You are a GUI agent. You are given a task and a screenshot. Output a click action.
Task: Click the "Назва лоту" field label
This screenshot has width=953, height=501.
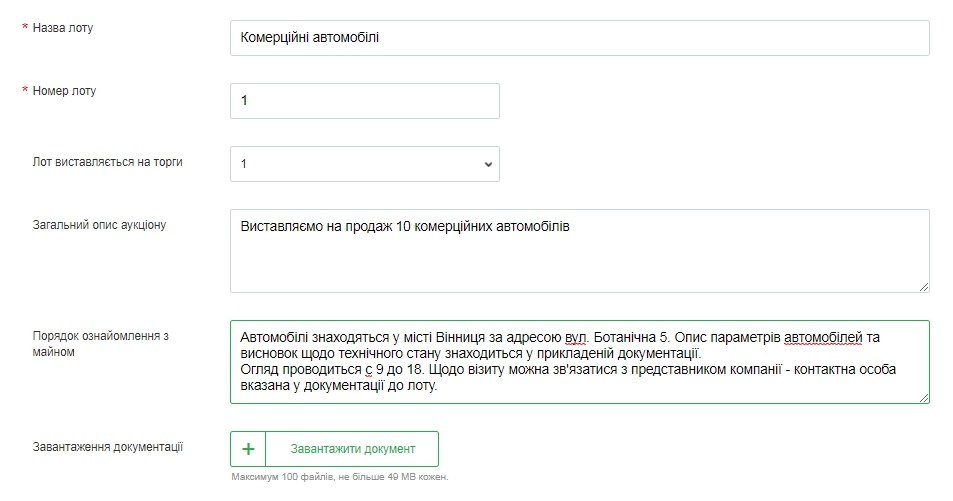(63, 28)
